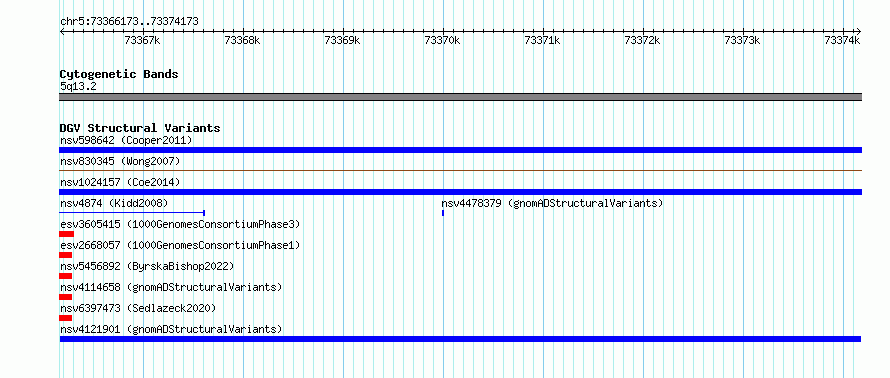Open nsv4121901 (gnomADStructuralVariants) label

pos(171,329)
